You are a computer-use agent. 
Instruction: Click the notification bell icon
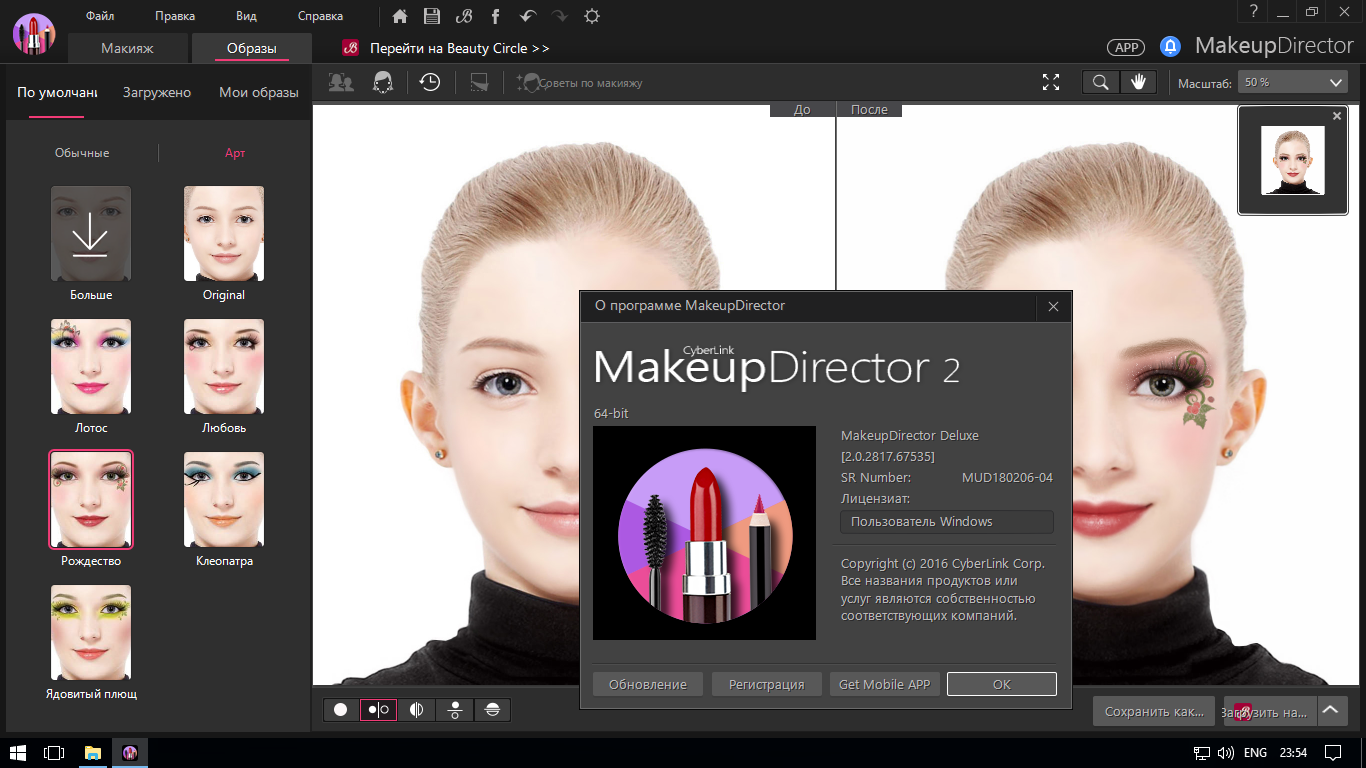(1170, 46)
